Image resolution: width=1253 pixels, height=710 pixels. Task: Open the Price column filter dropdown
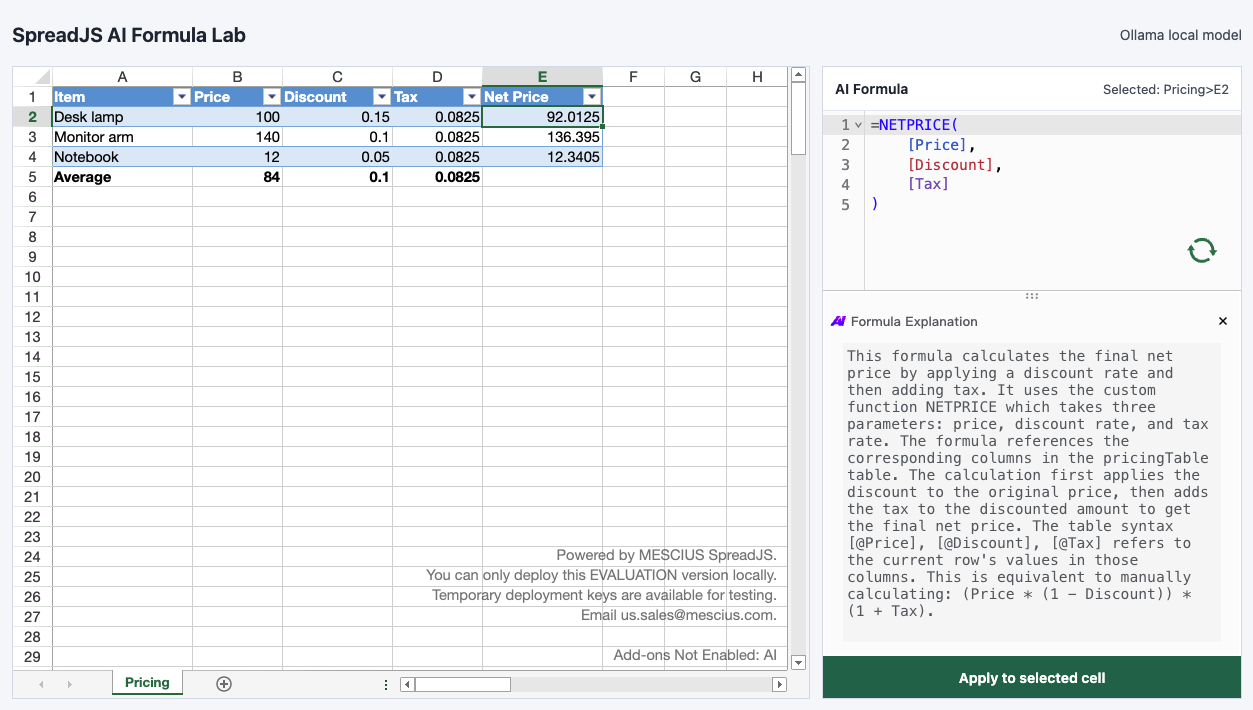tap(271, 97)
